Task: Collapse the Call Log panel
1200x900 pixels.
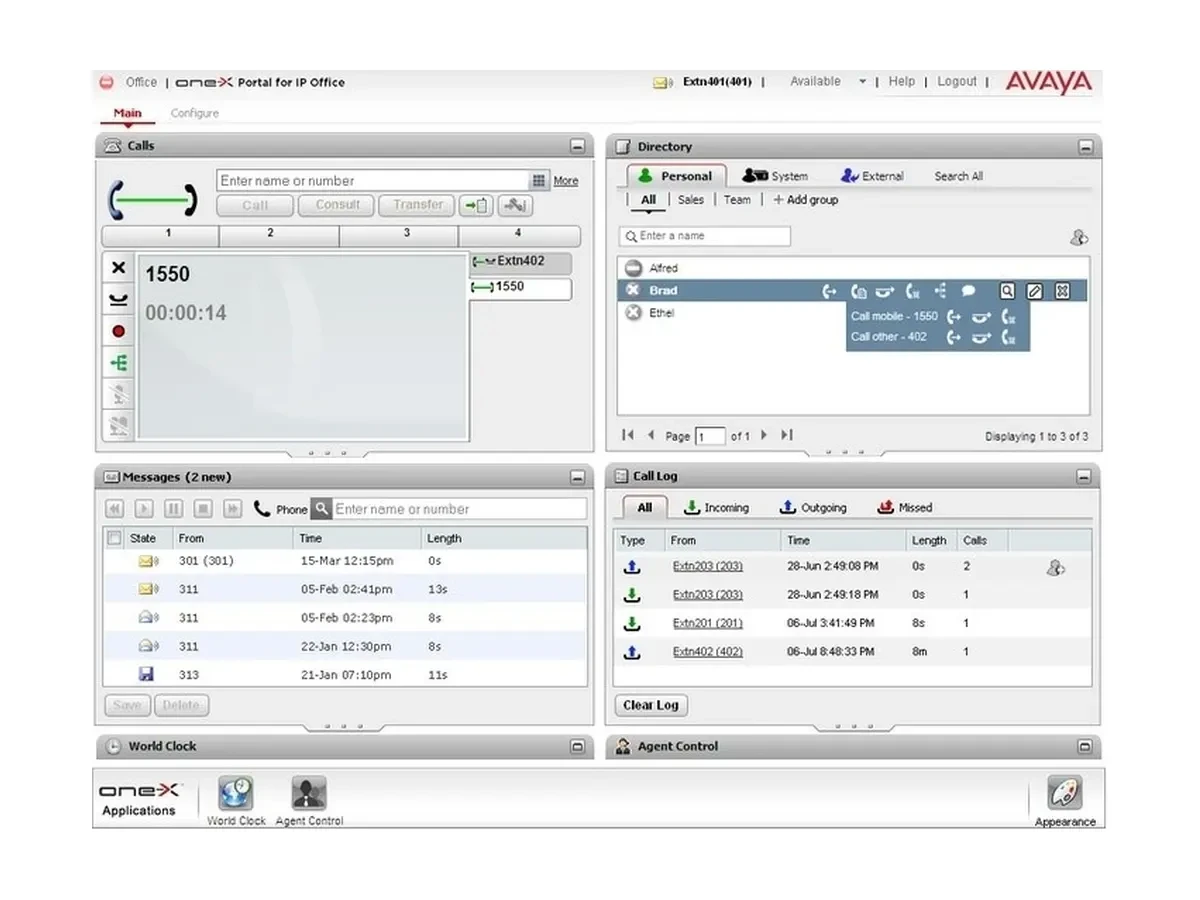Action: tap(1085, 477)
